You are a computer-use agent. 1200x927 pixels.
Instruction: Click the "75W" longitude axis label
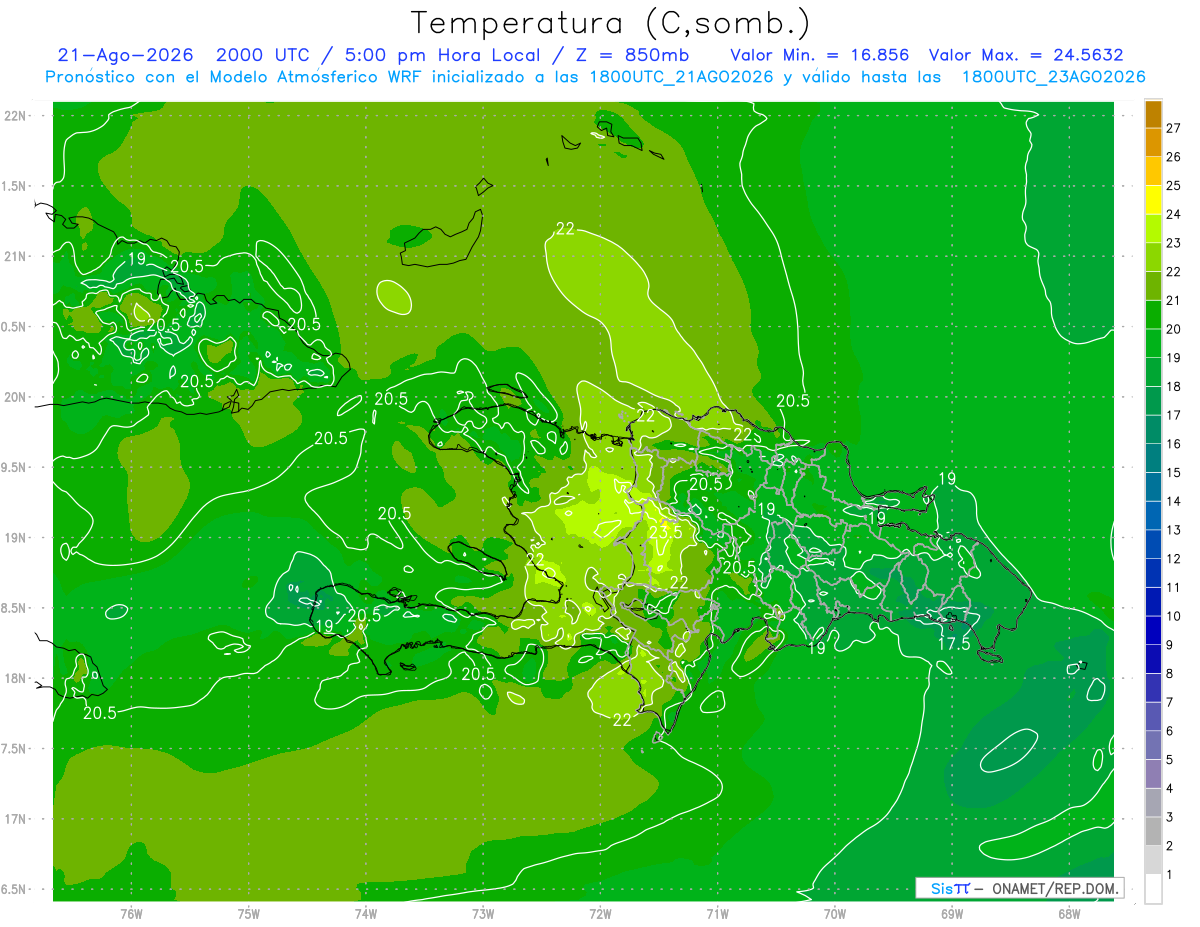tap(249, 913)
